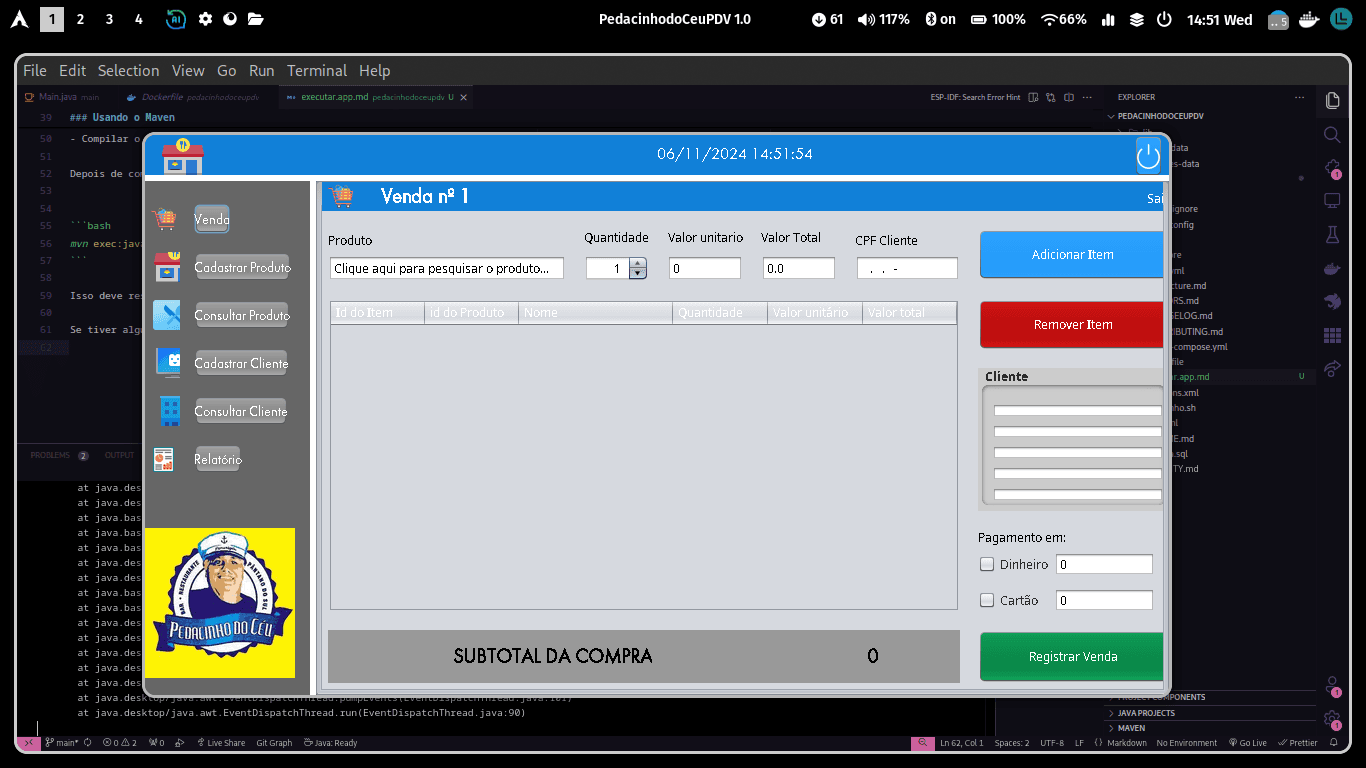Click the store logo icon in PDV header
This screenshot has height=768, width=1366.
pos(182,156)
